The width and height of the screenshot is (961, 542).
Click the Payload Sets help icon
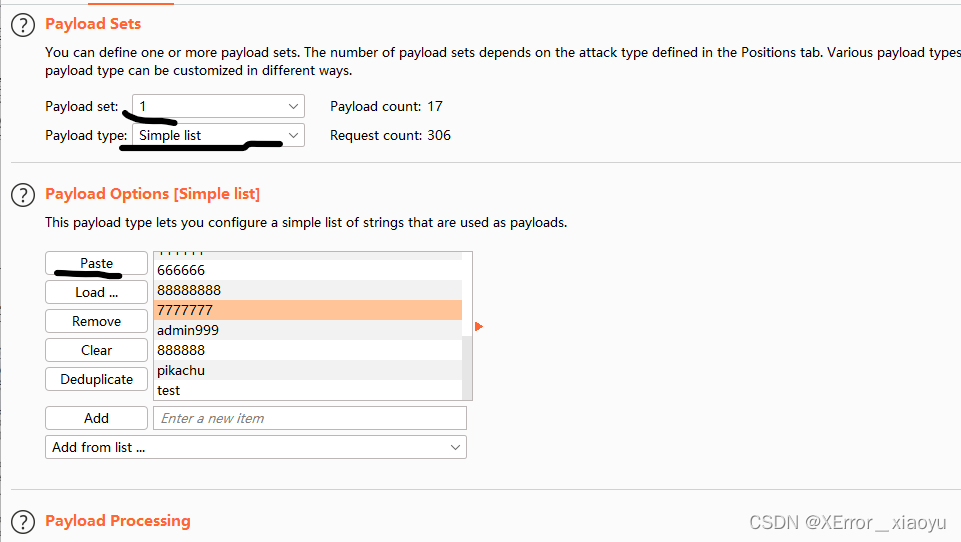point(22,25)
